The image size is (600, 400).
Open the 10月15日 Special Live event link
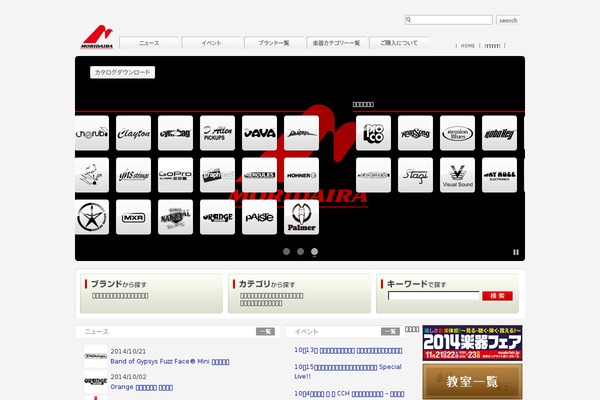[348, 371]
